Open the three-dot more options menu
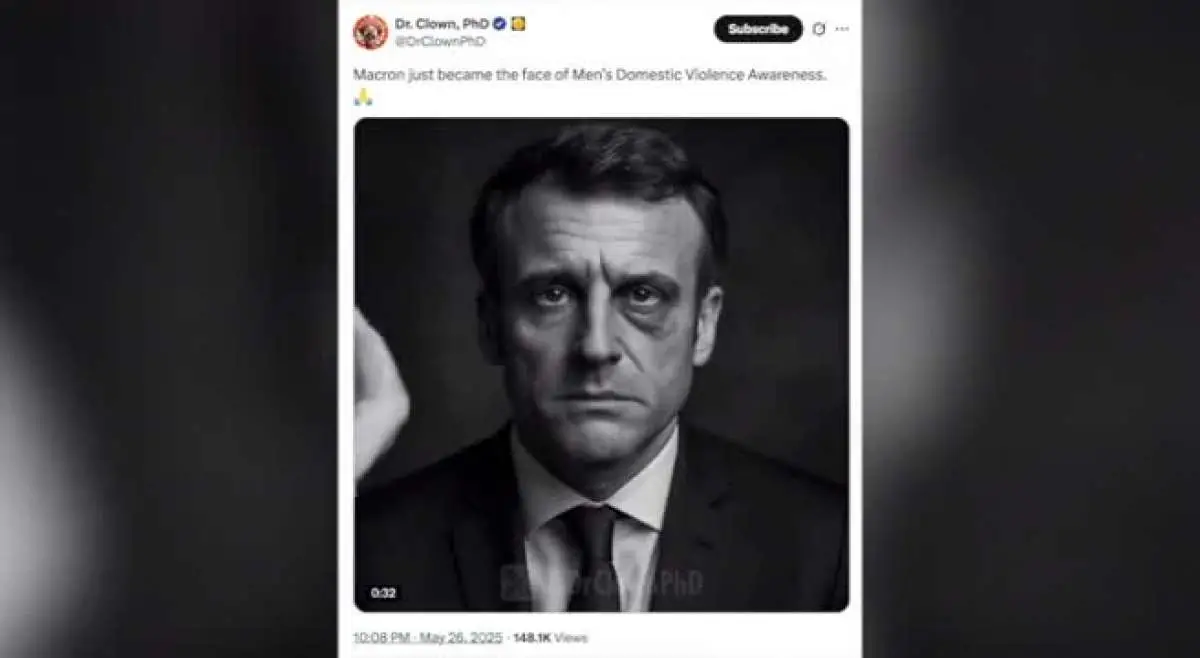Image resolution: width=1200 pixels, height=658 pixels. [x=842, y=29]
